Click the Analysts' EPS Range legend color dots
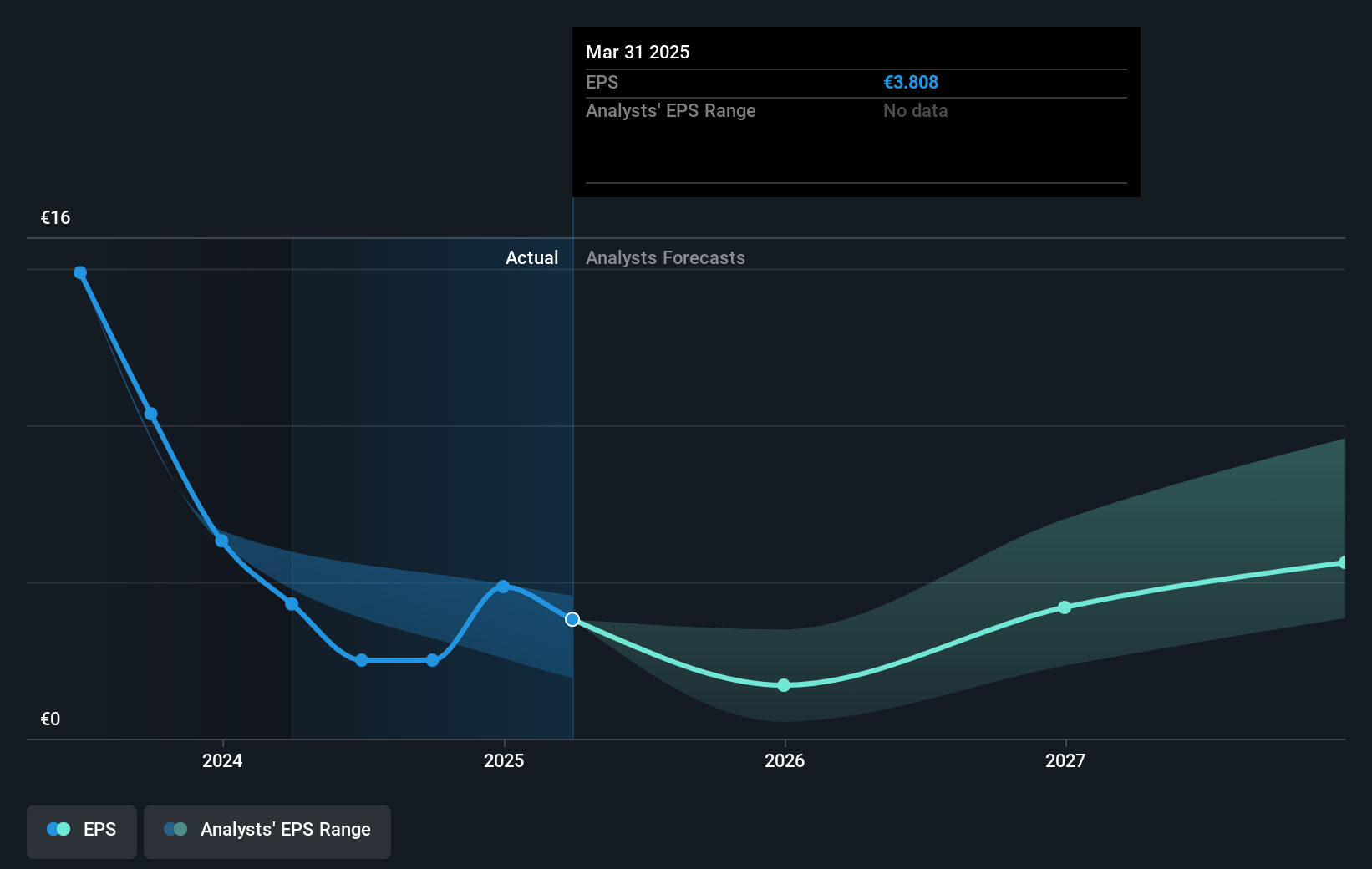The width and height of the screenshot is (1372, 869). coord(175,829)
